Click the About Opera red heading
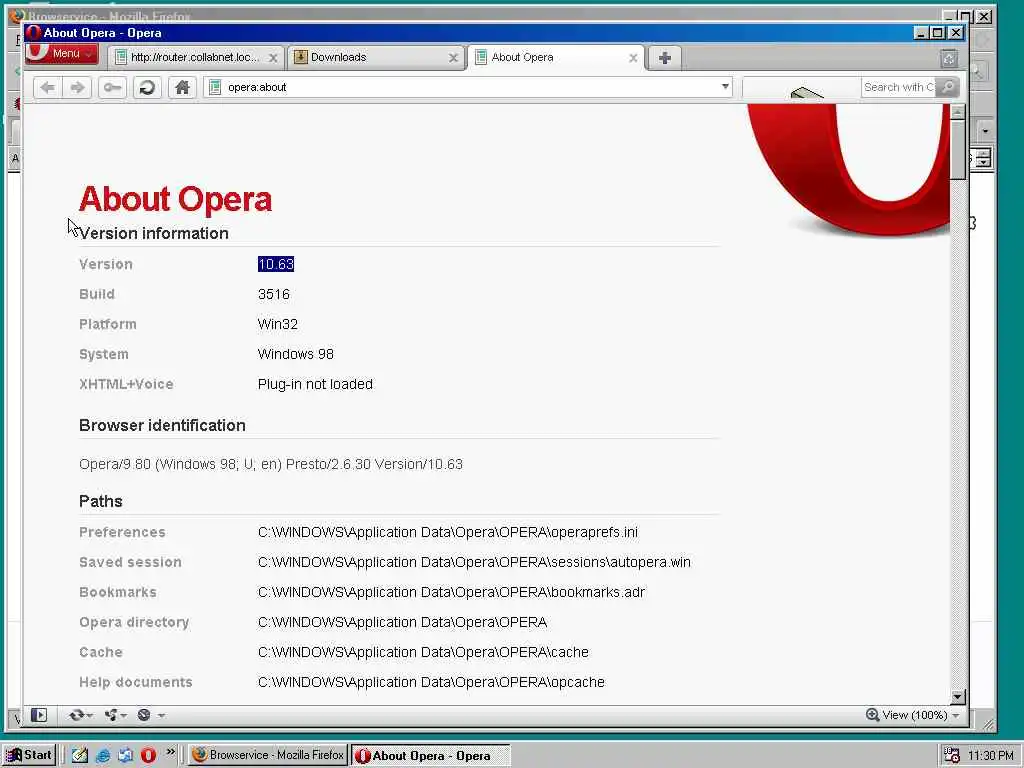Screen dimensions: 1024x768 [x=175, y=199]
